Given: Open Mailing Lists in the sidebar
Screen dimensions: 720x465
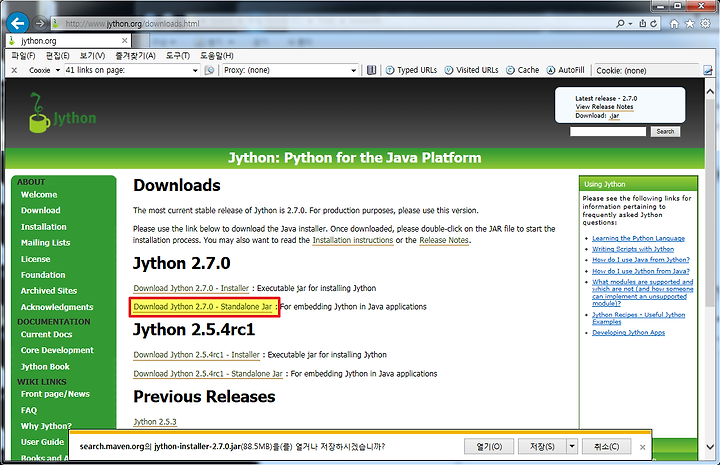Looking at the screenshot, I should 45,243.
